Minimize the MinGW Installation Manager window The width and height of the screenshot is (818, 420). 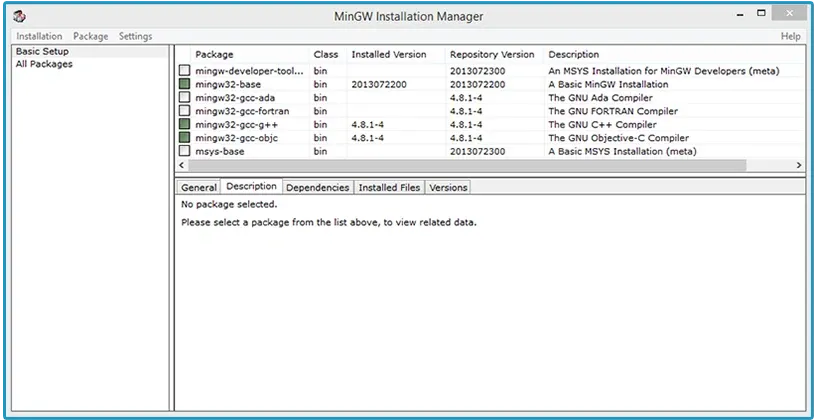point(740,16)
